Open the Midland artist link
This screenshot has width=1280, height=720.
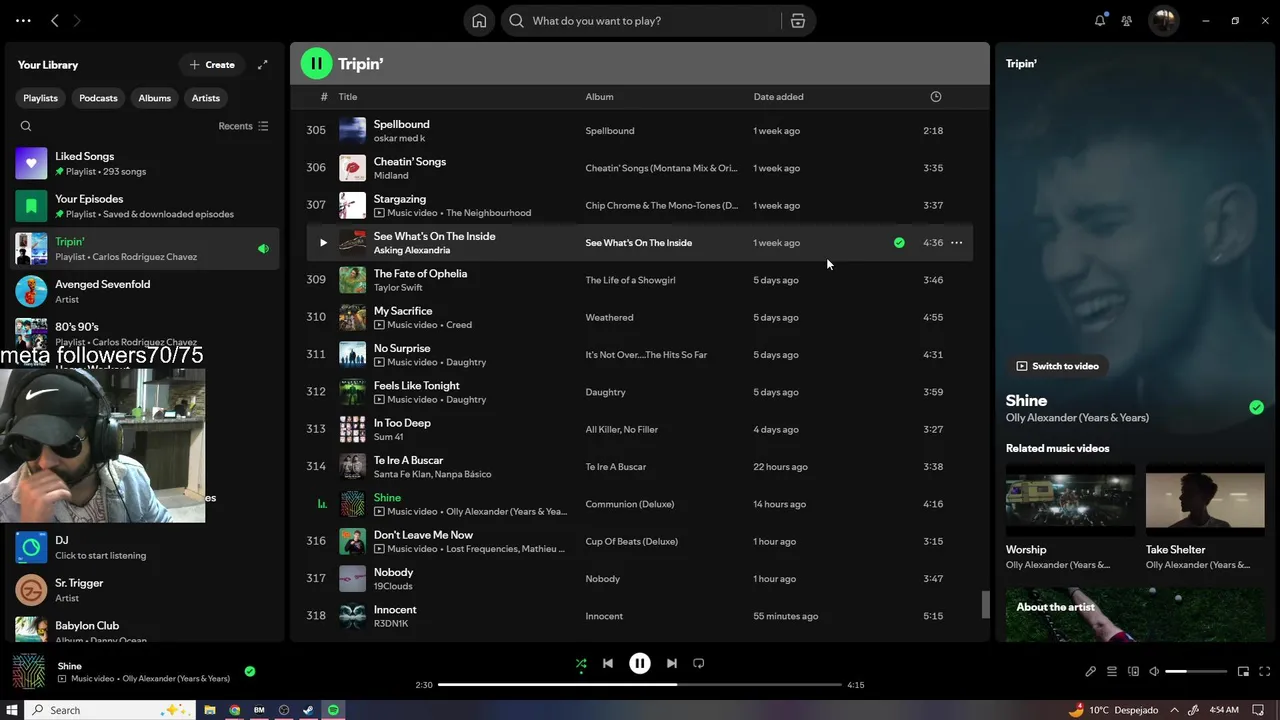pos(391,176)
